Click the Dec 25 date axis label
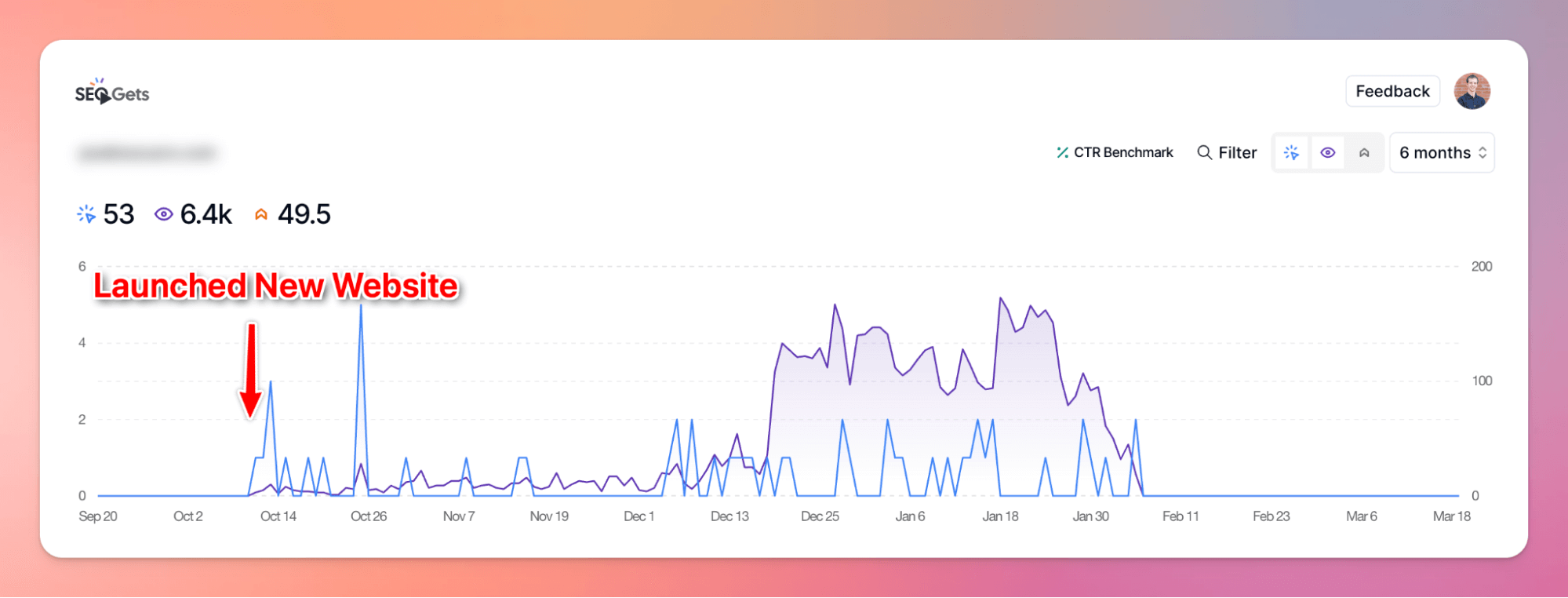This screenshot has height=598, width=1568. (x=820, y=516)
